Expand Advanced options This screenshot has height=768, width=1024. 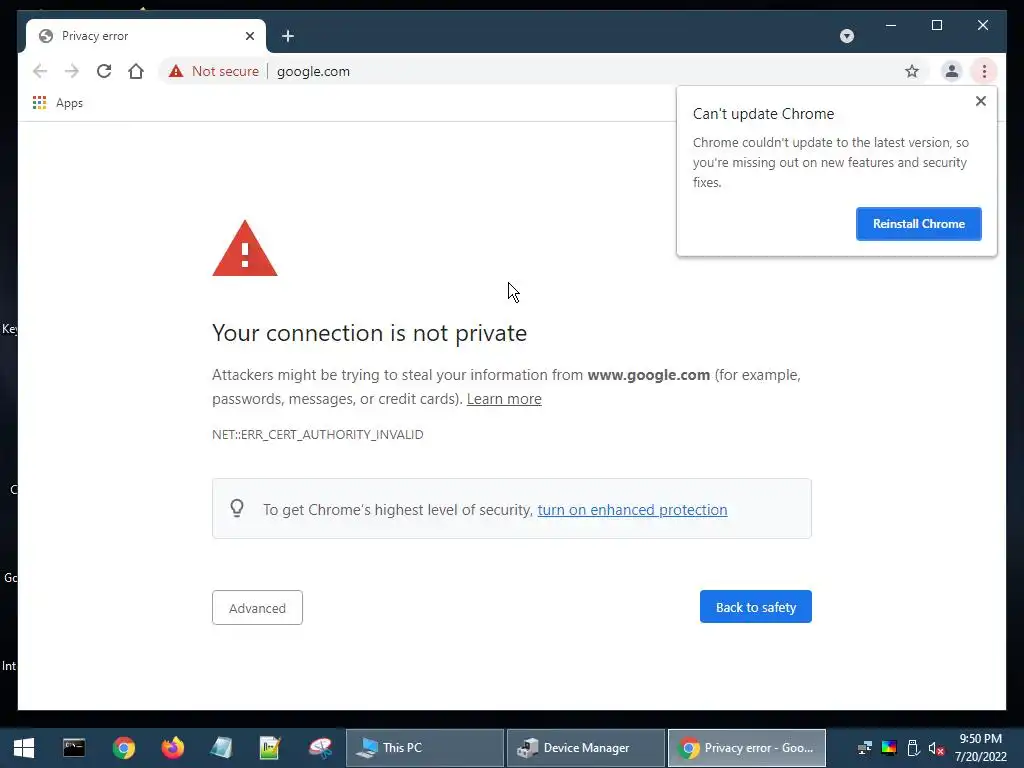pyautogui.click(x=257, y=608)
